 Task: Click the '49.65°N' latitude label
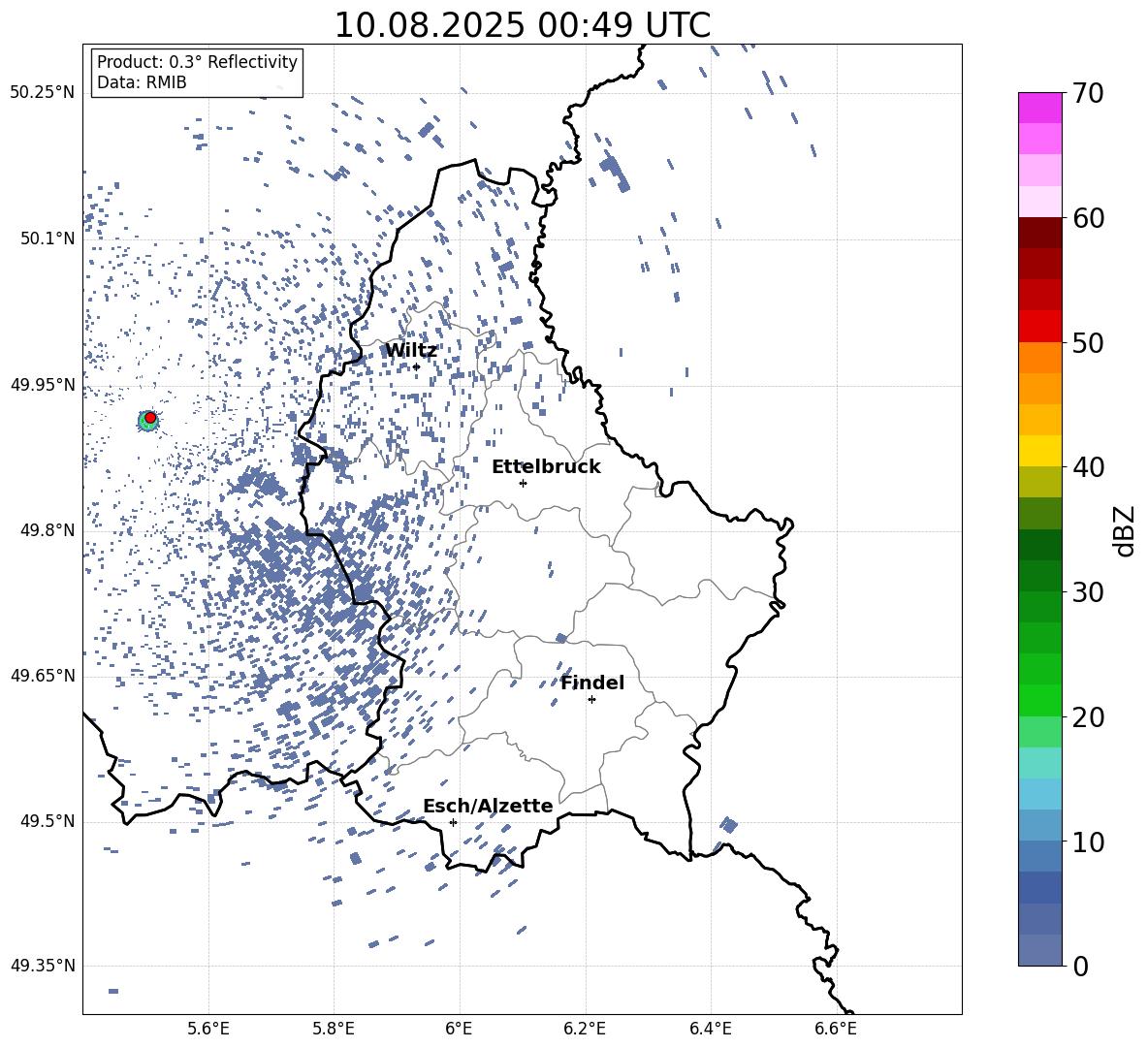pos(43,676)
